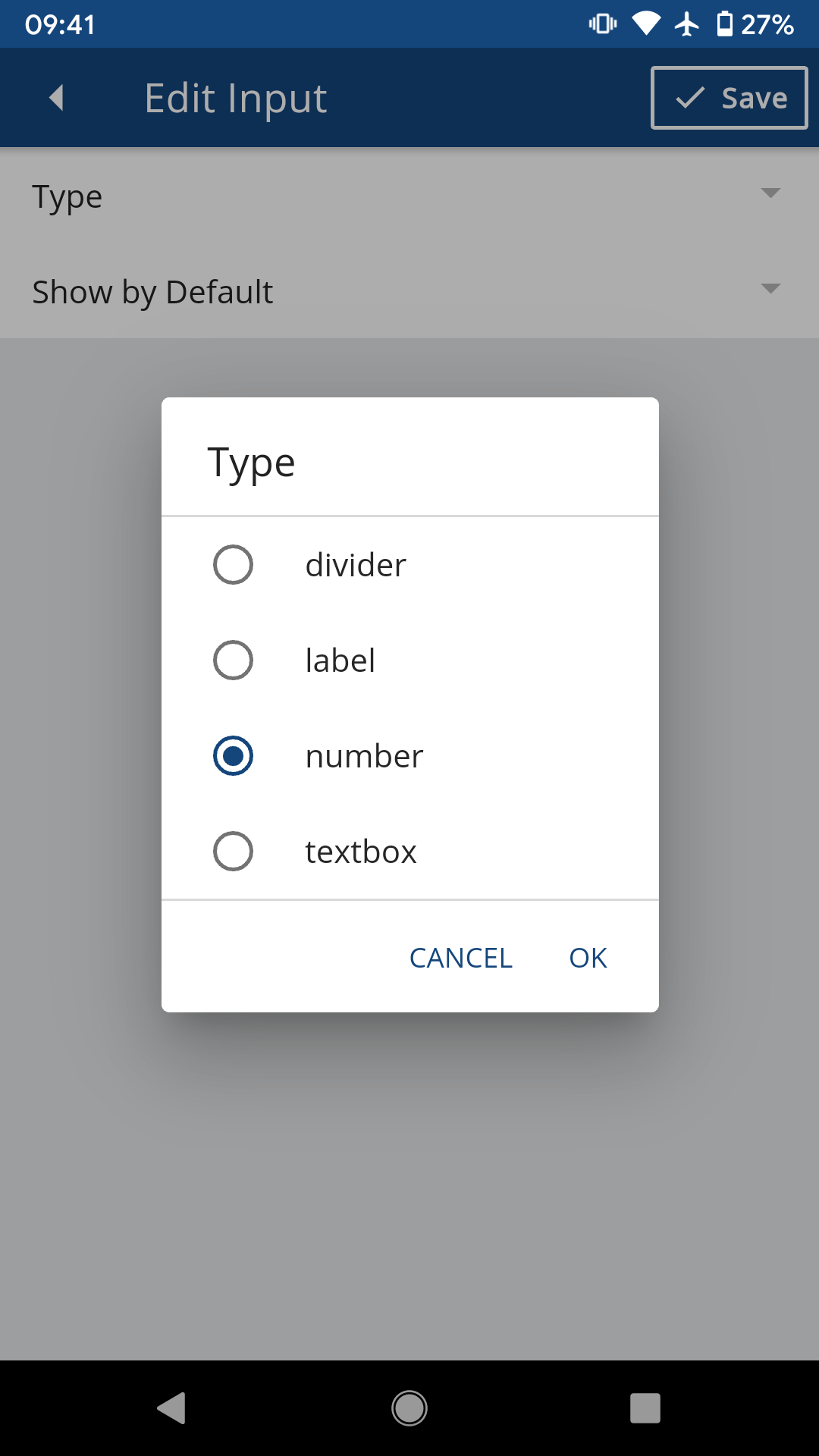Tap the battery status icon
This screenshot has width=819, height=1456.
click(725, 24)
